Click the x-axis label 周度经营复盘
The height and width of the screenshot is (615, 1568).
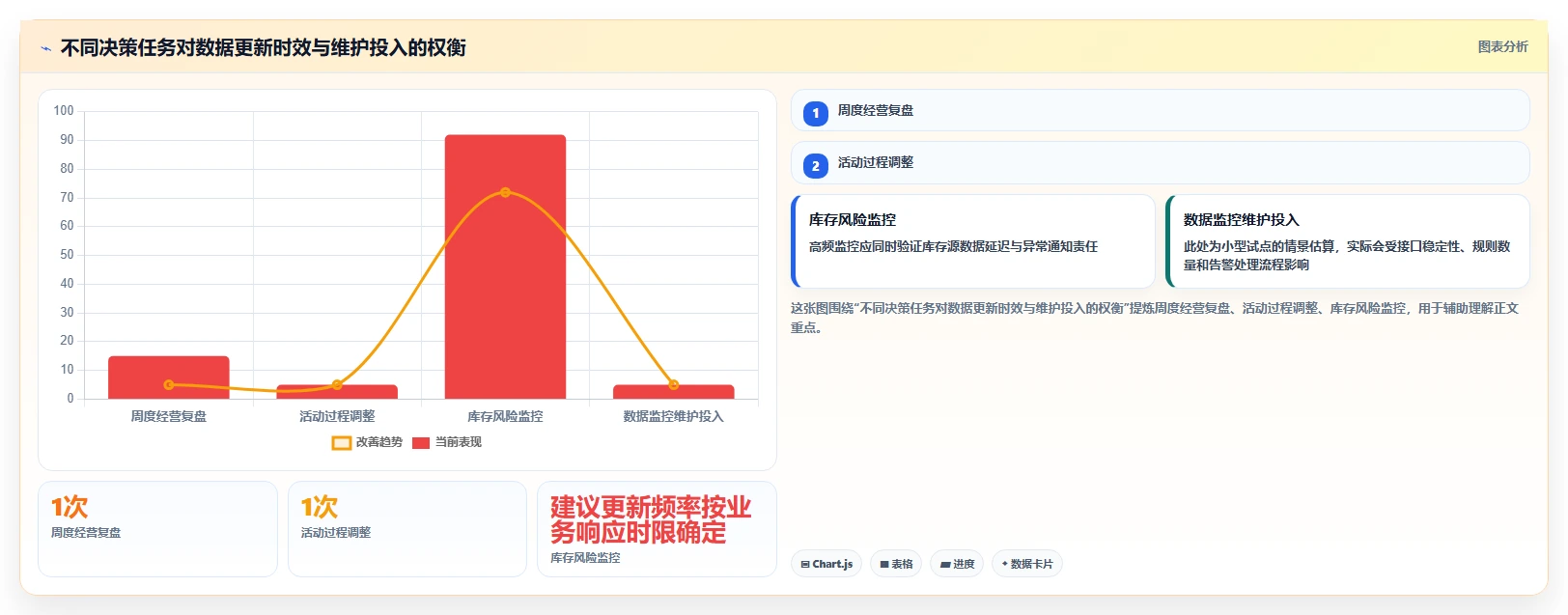coord(169,416)
